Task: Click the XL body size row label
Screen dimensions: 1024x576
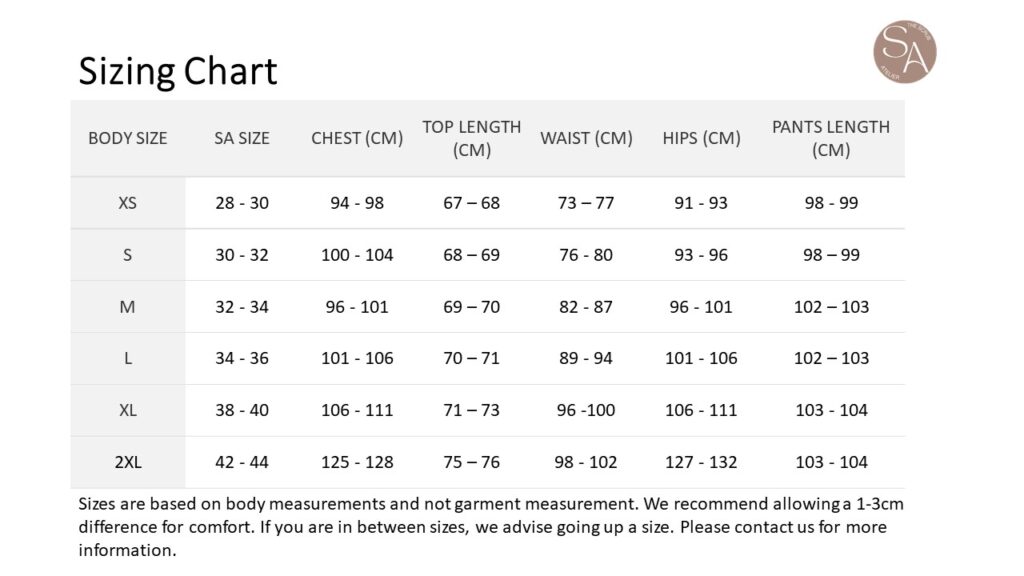Action: pos(128,410)
